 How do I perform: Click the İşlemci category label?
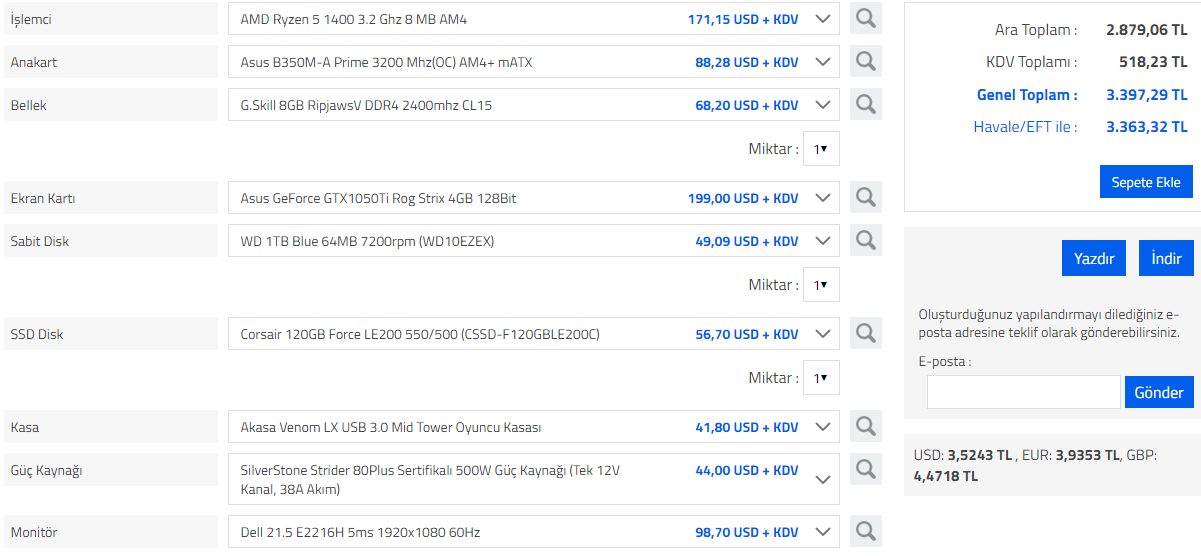pos(111,19)
